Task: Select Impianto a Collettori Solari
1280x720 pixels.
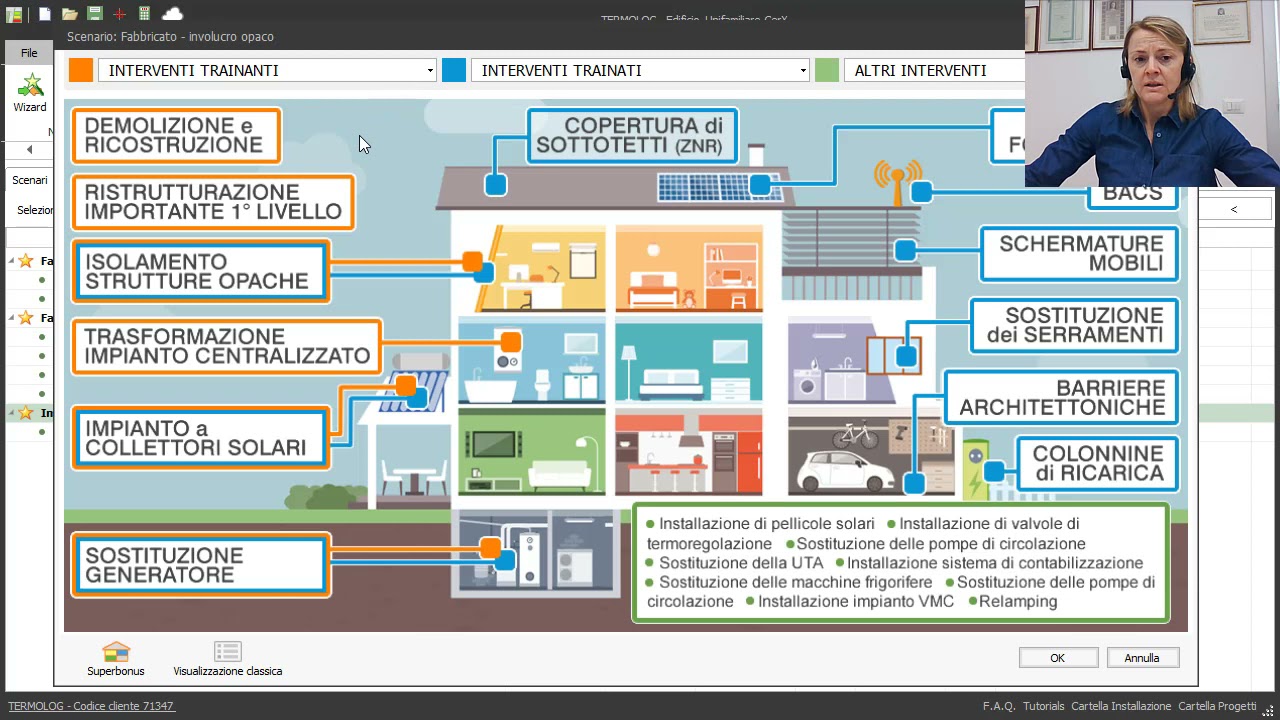Action: click(200, 437)
